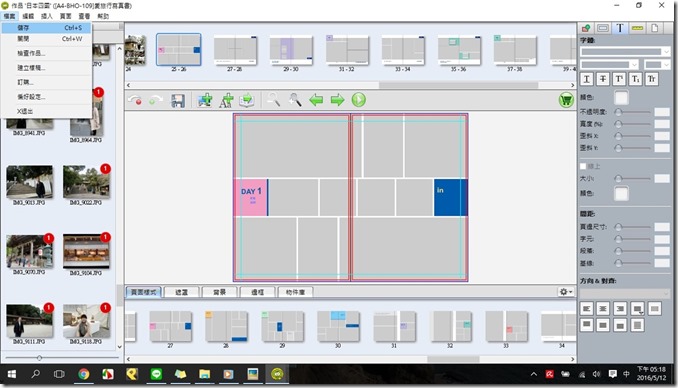Switch to the 背景 backgrounds tab
The height and width of the screenshot is (388, 678).
tap(220, 292)
